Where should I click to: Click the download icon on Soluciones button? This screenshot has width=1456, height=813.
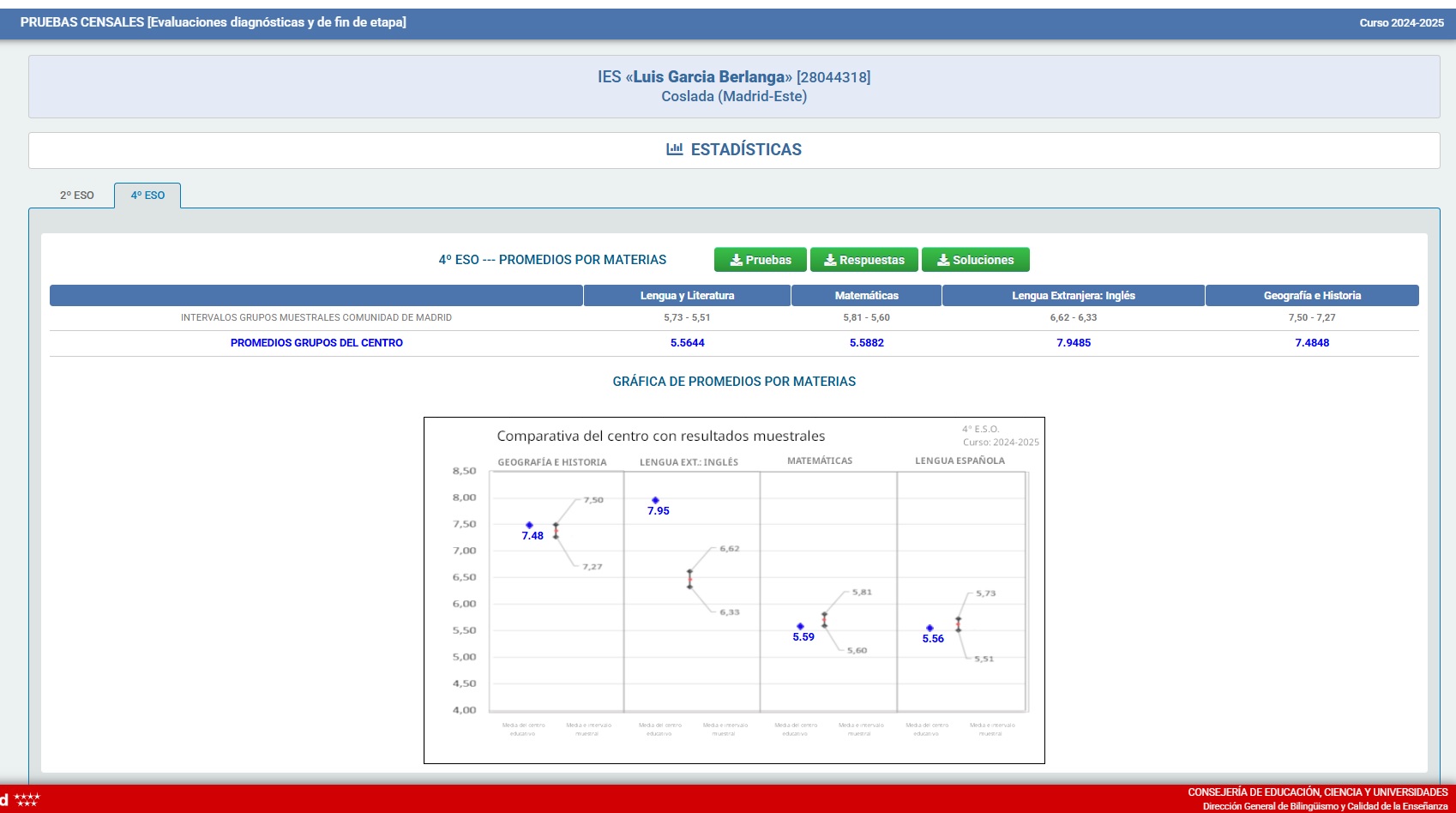(x=942, y=260)
